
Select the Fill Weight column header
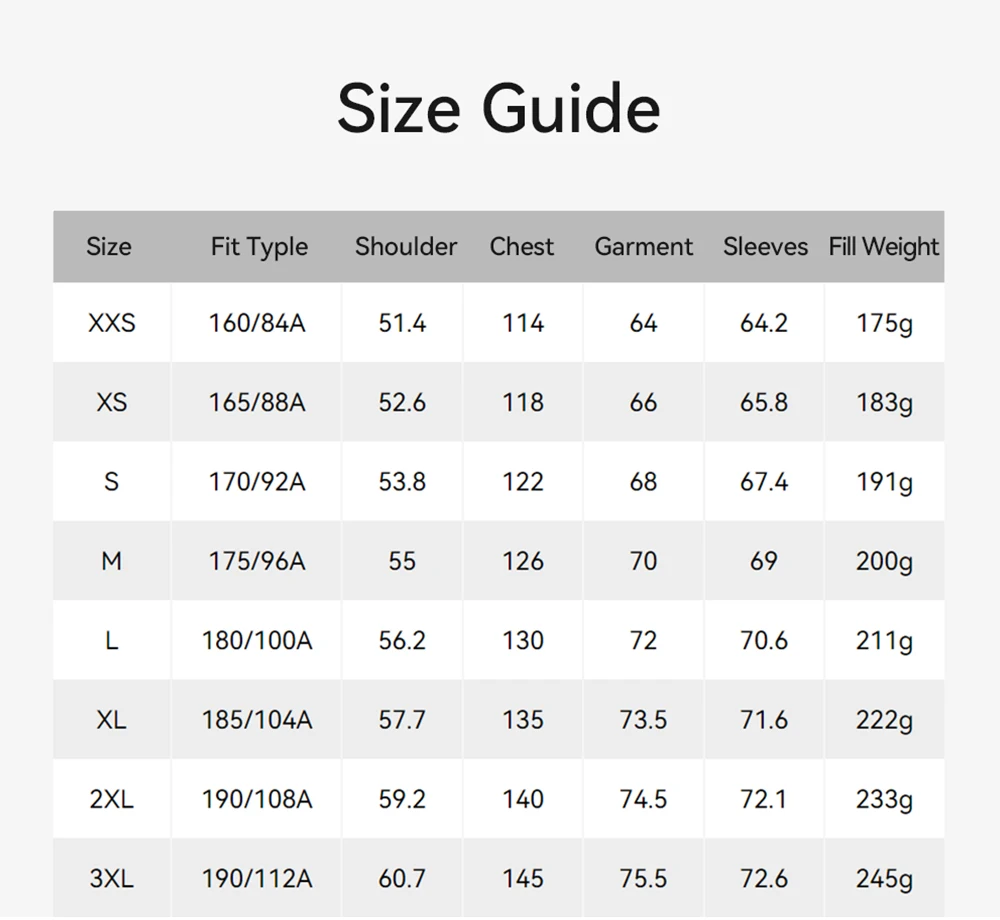pyautogui.click(x=884, y=247)
